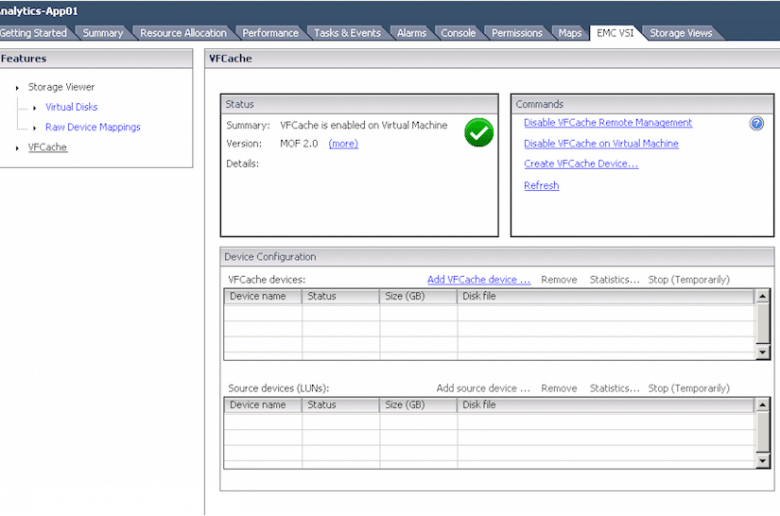Sort VFCache devices by Device name column

[x=263, y=296]
